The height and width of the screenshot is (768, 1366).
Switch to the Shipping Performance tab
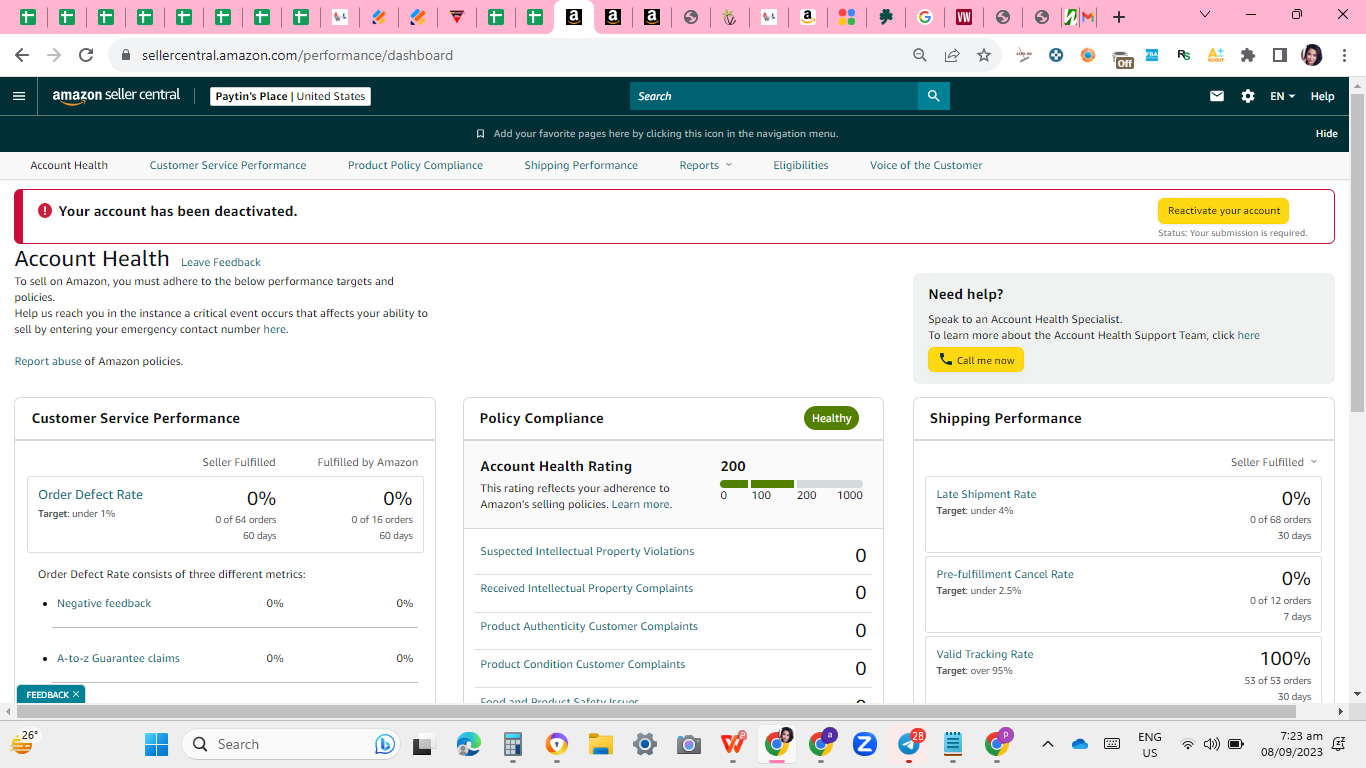(x=581, y=165)
